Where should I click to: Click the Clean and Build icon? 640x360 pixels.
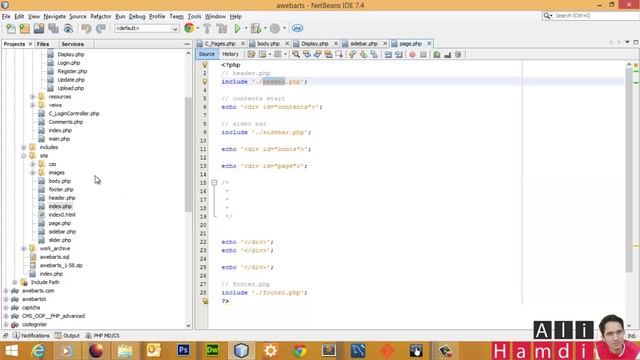222,29
